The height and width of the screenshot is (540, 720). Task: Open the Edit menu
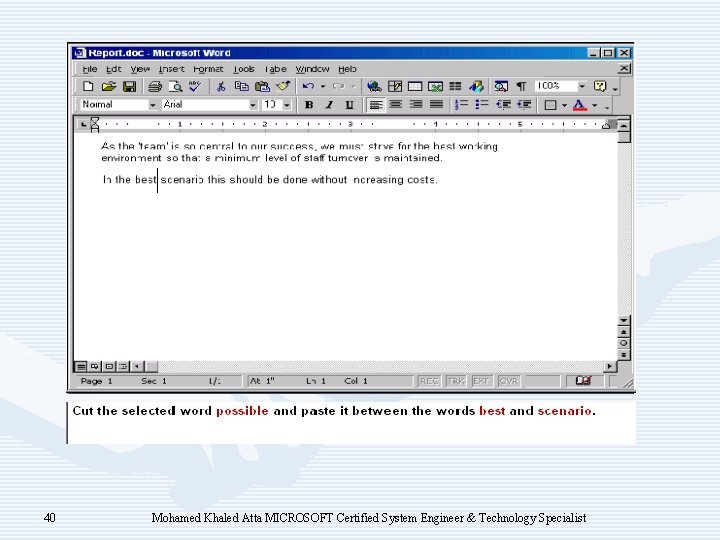113,69
